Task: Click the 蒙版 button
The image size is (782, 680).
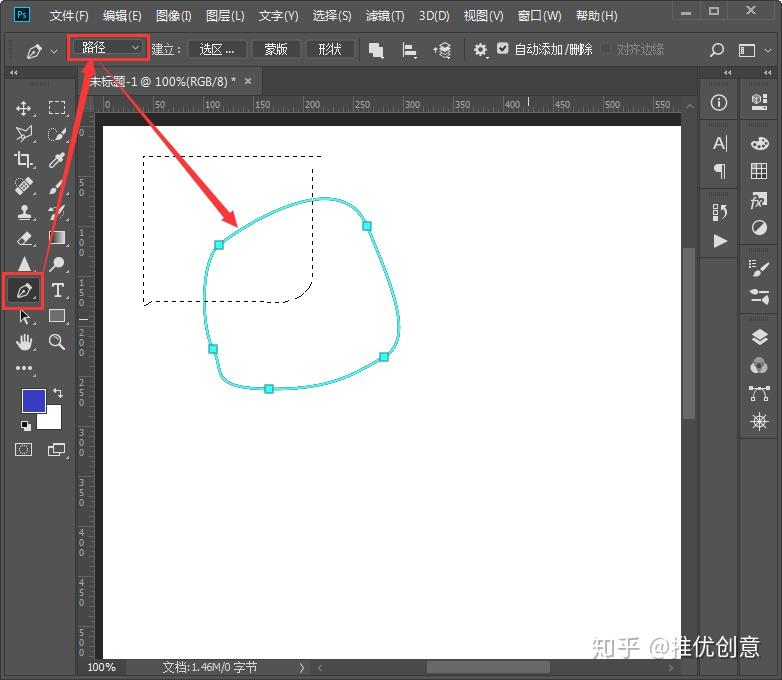Action: (x=276, y=49)
